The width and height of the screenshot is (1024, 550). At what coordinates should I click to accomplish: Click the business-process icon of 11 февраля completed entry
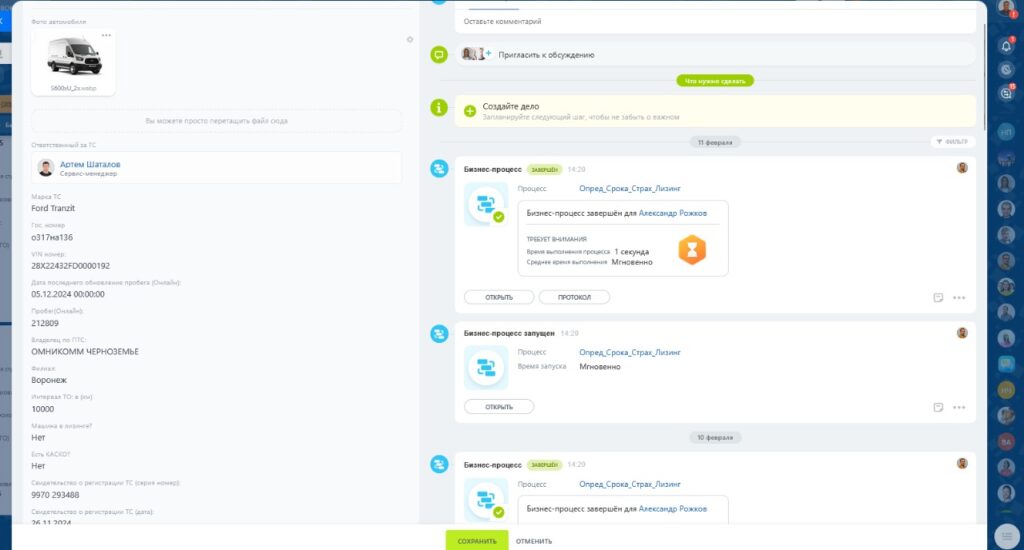[439, 169]
